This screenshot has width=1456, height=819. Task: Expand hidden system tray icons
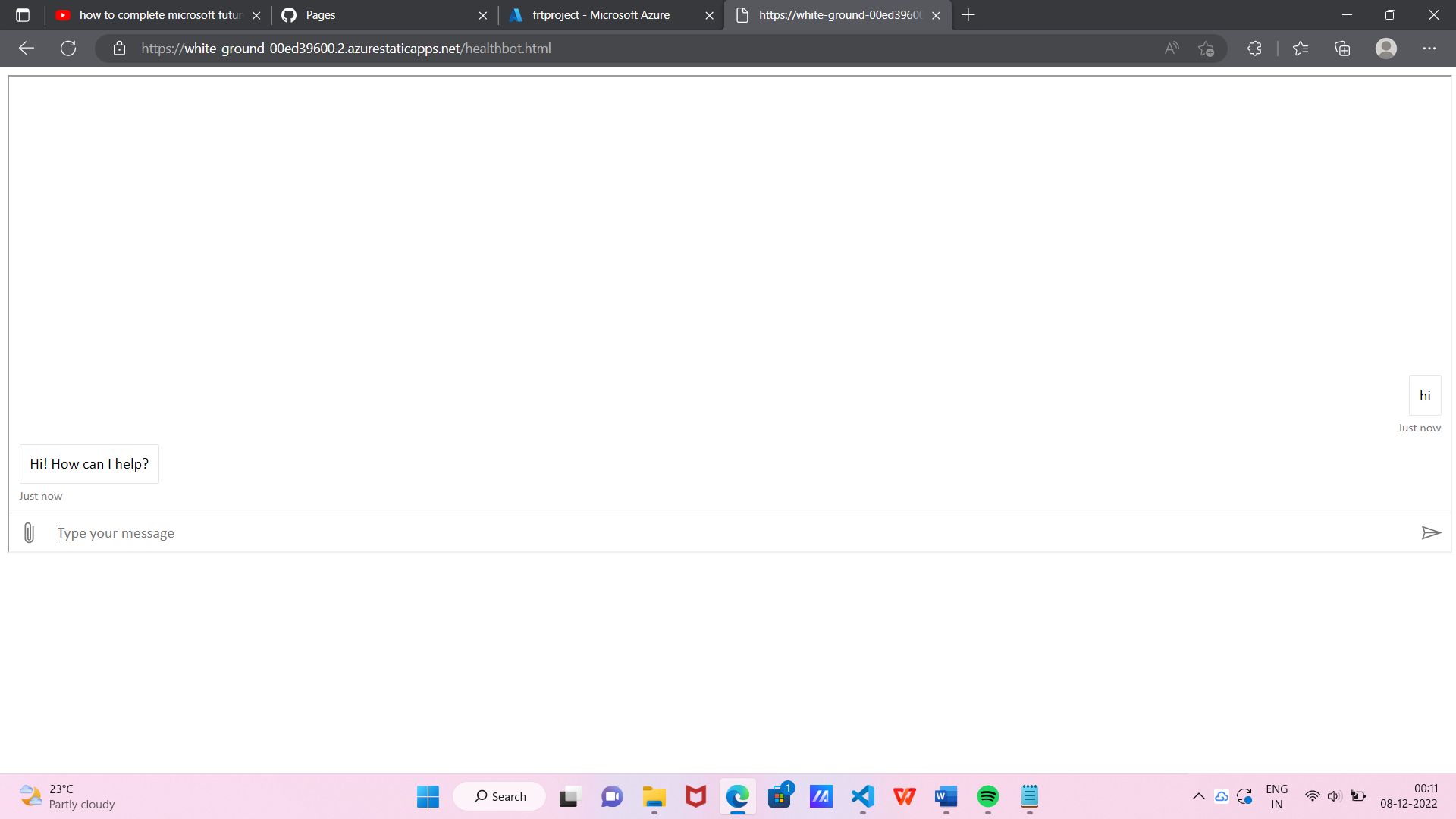[x=1199, y=796]
